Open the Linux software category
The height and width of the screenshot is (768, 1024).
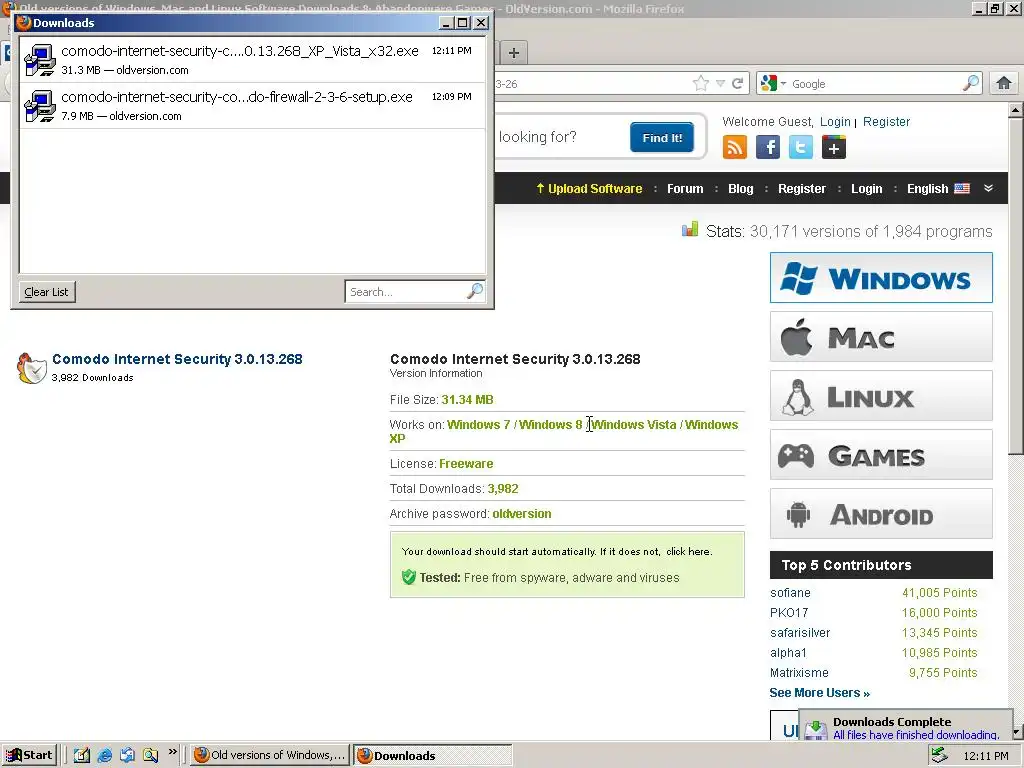click(x=881, y=396)
